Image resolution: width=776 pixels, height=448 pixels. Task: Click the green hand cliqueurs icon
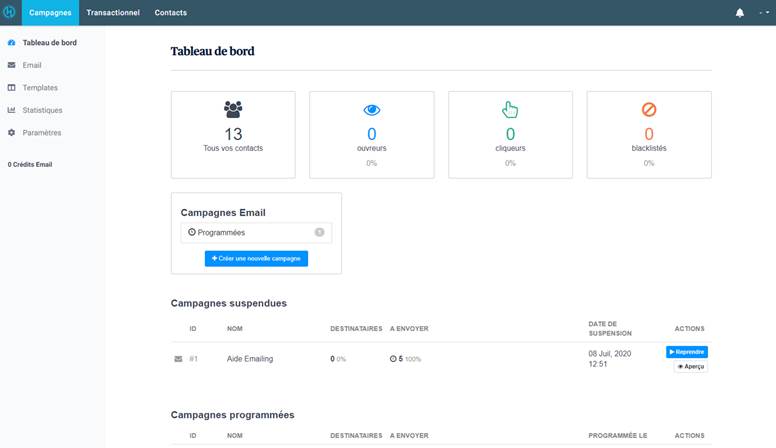coord(510,110)
